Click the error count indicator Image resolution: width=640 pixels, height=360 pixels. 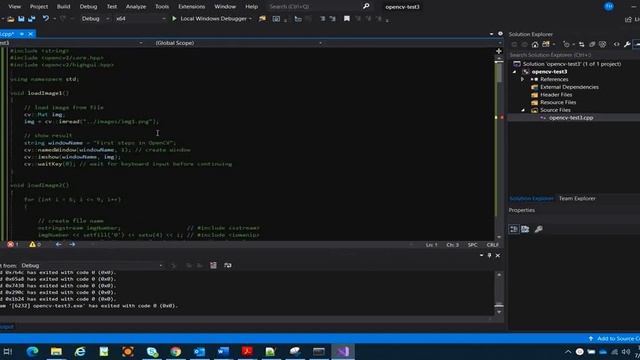pyautogui.click(x=13, y=244)
